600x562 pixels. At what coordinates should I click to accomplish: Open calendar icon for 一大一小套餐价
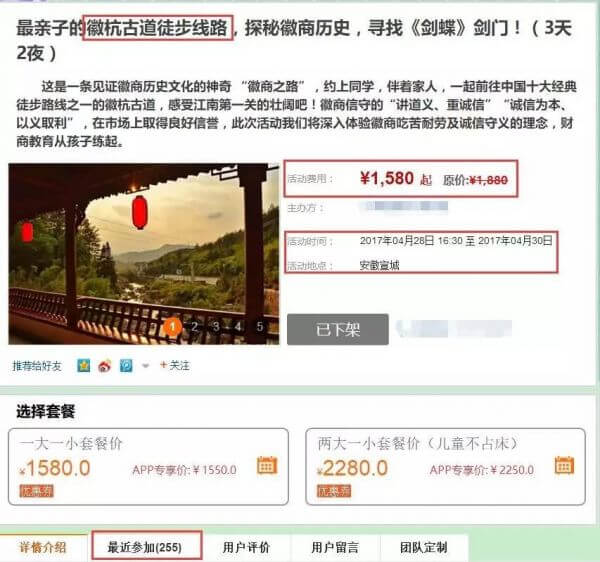[x=267, y=465]
